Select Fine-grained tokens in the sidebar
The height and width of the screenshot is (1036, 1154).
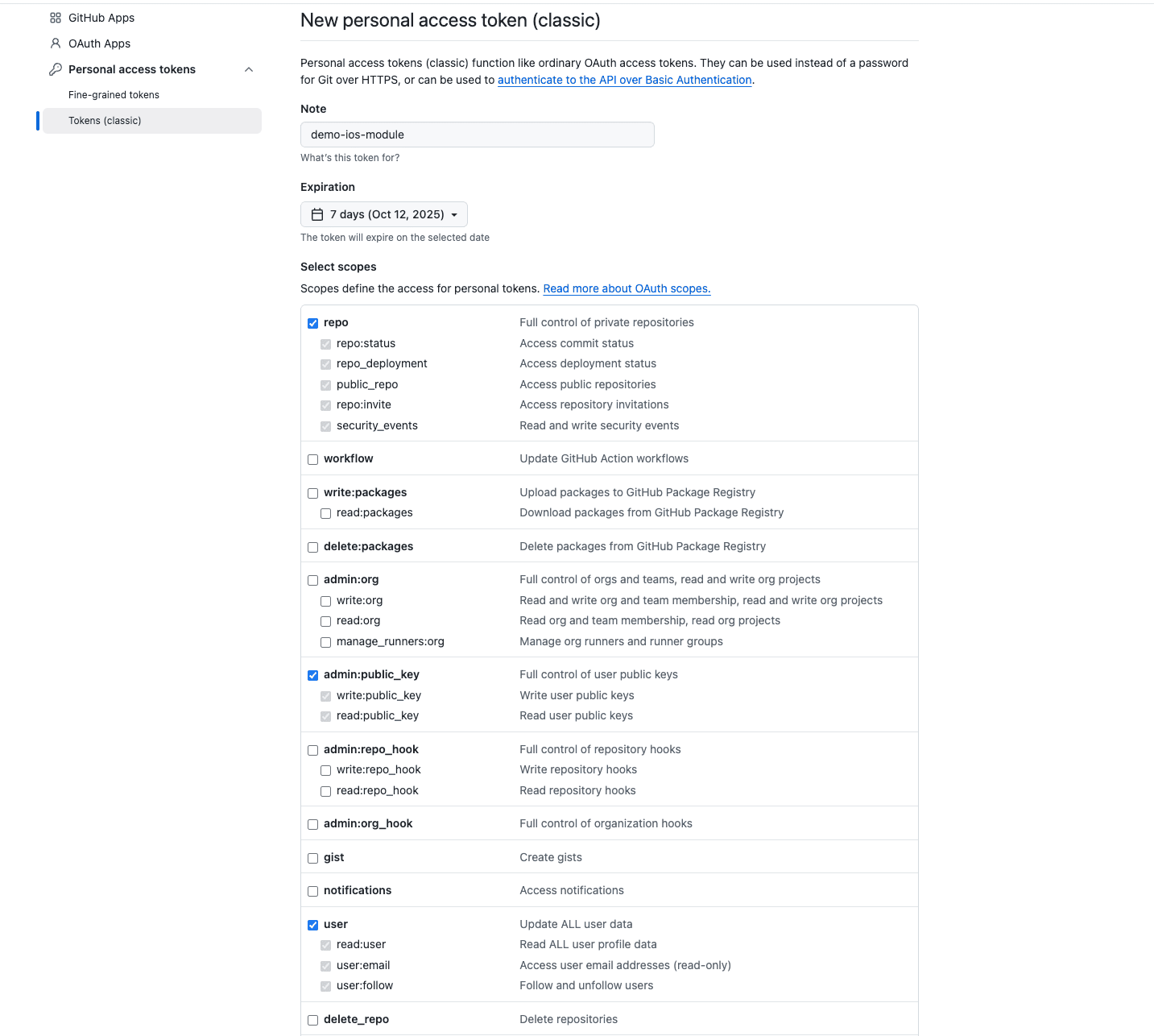click(114, 94)
